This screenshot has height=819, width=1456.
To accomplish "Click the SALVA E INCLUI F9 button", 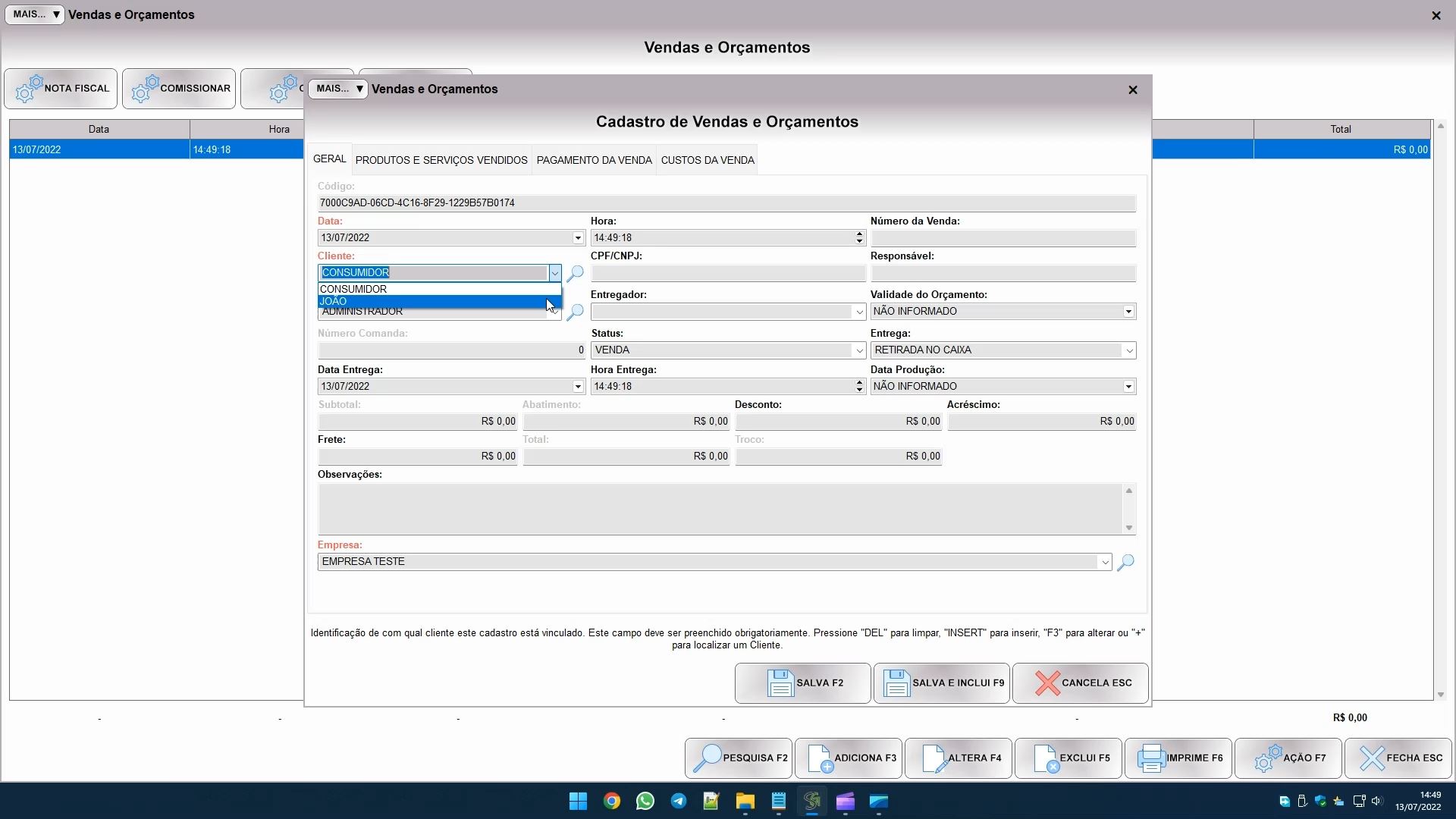I will click(941, 683).
